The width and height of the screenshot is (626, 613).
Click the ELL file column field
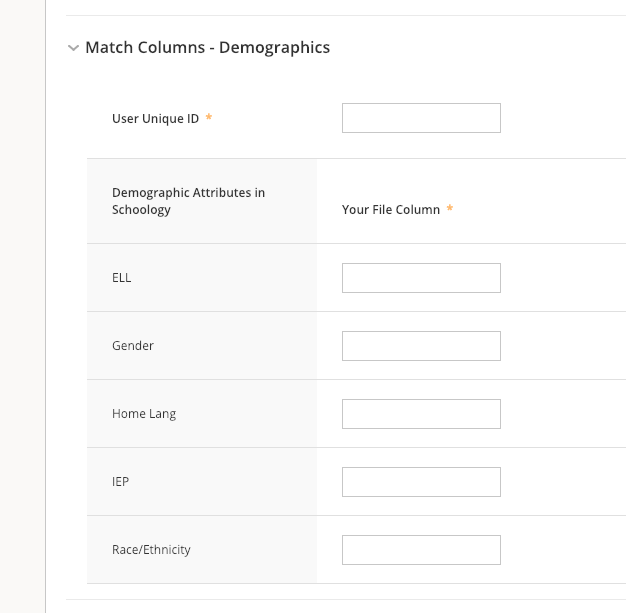pyautogui.click(x=421, y=278)
